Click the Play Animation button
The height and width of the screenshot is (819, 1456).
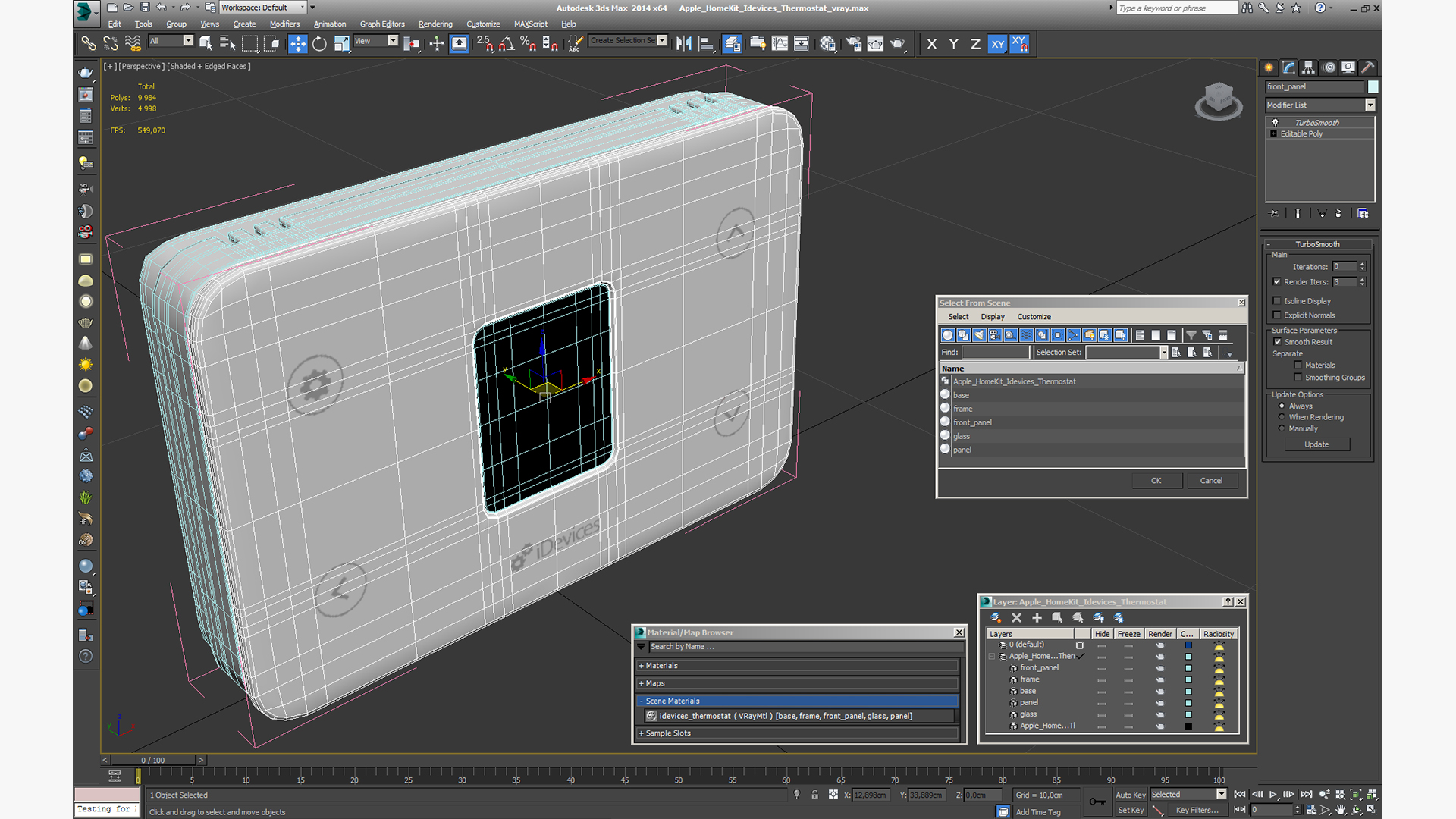click(x=1273, y=795)
